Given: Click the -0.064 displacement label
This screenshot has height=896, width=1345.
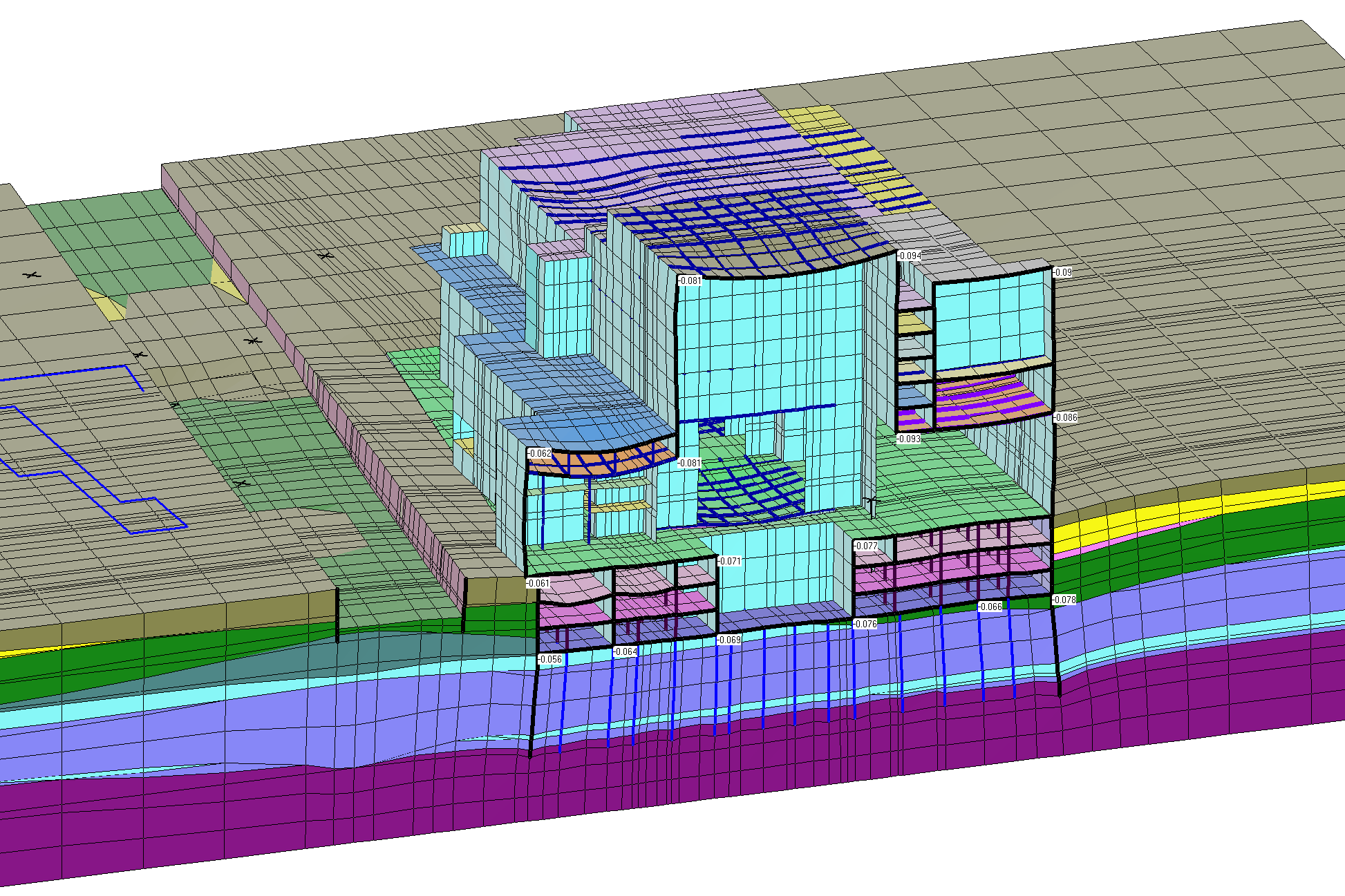Looking at the screenshot, I should pyautogui.click(x=625, y=651).
